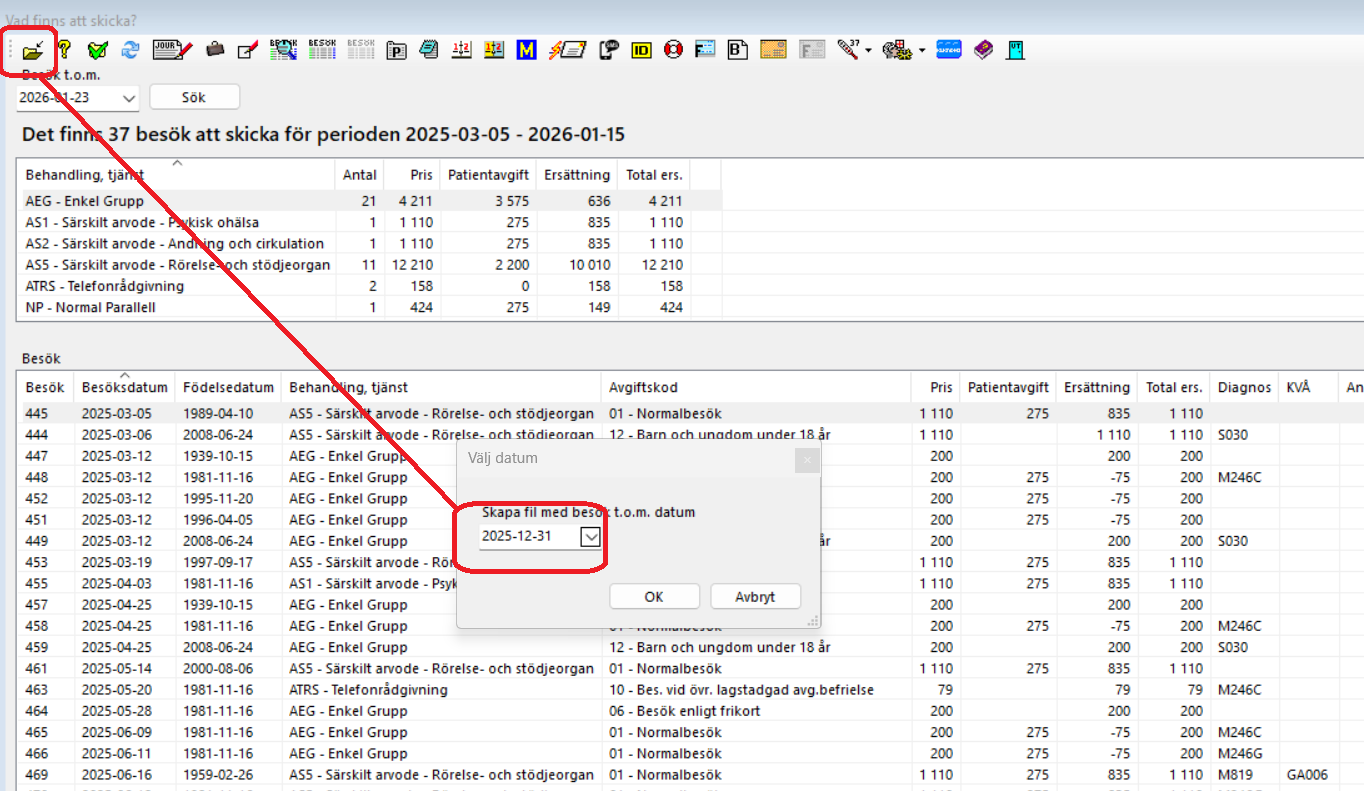
Task: Click the yellow ID icon
Action: 641,49
